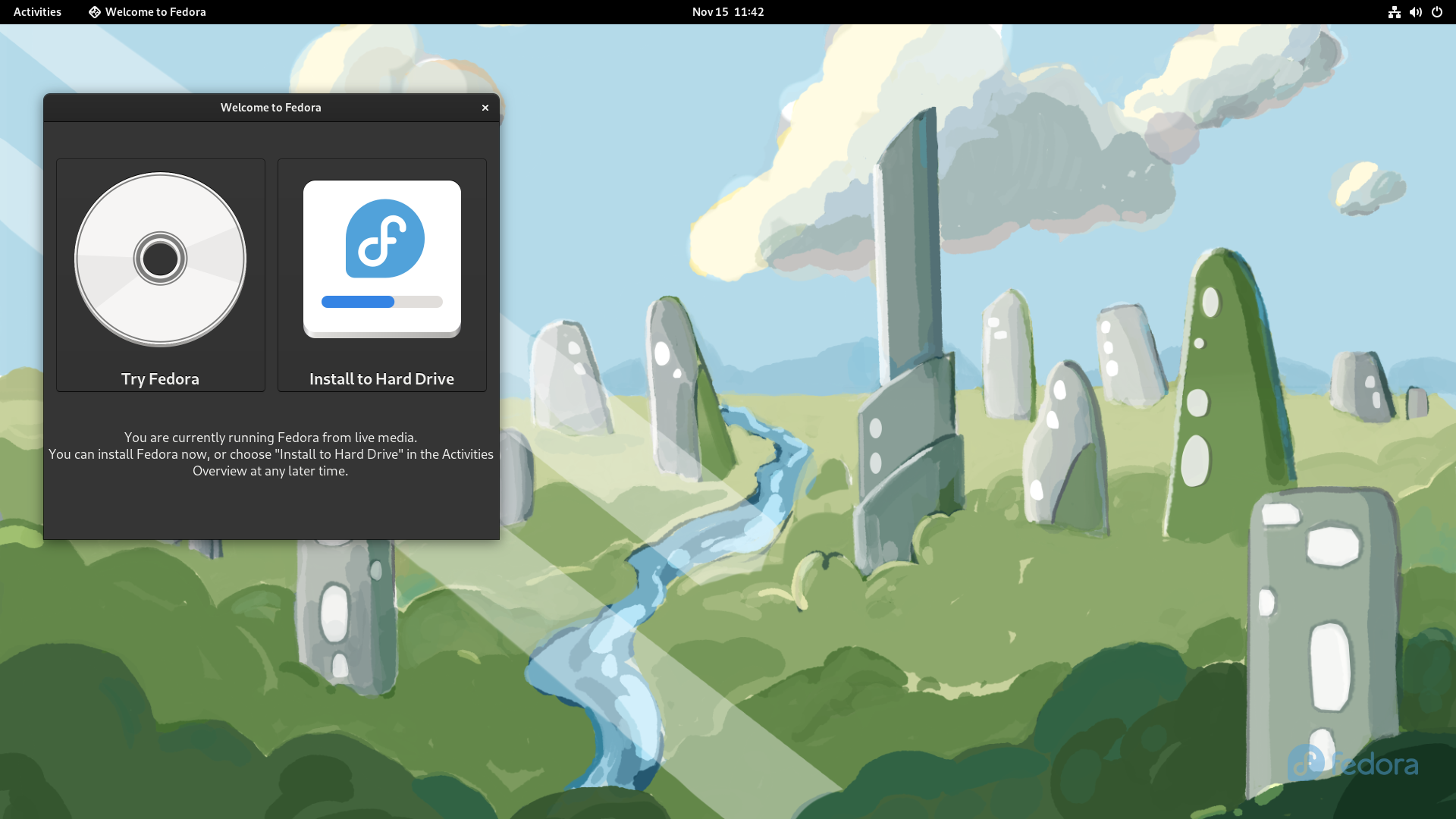This screenshot has height=819, width=1456.
Task: Click the volume speaker icon
Action: (1415, 12)
